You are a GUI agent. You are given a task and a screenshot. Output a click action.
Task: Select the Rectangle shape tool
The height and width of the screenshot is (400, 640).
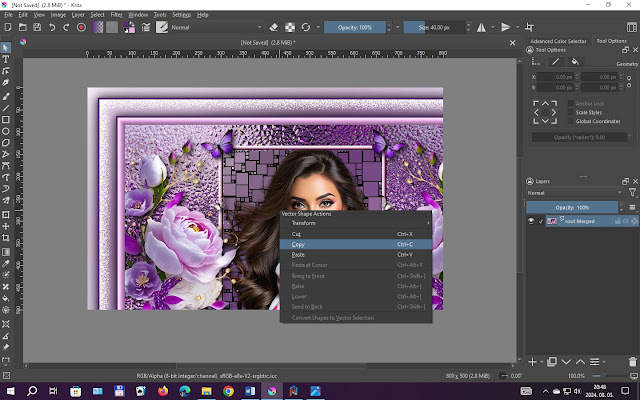click(6, 119)
